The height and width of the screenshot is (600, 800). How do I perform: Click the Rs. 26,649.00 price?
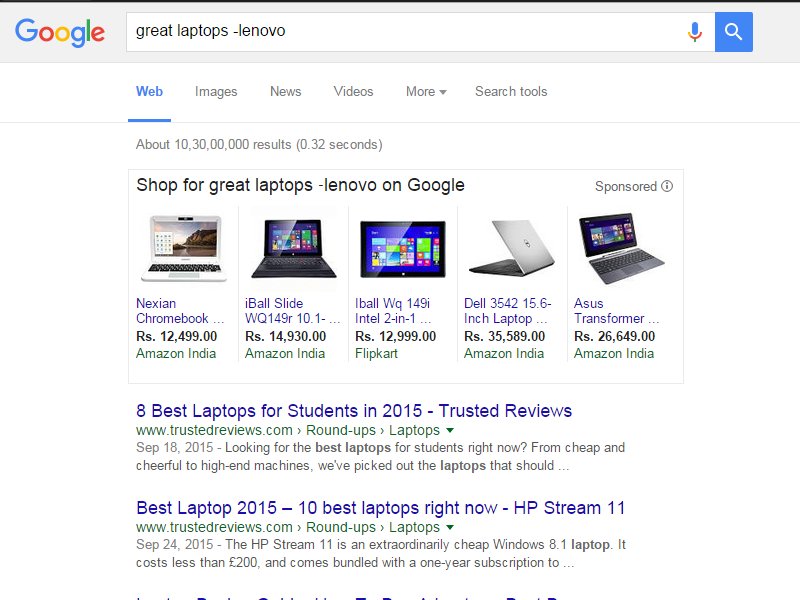click(x=614, y=336)
